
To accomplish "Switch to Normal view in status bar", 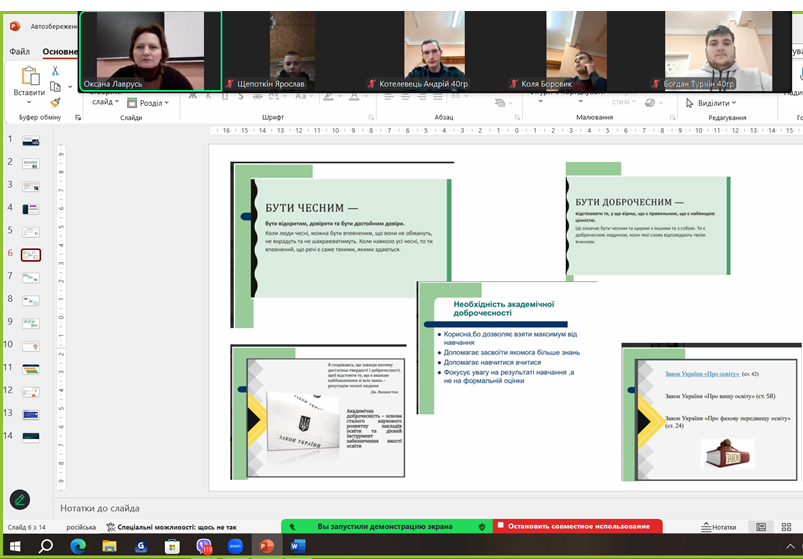I will (x=761, y=527).
